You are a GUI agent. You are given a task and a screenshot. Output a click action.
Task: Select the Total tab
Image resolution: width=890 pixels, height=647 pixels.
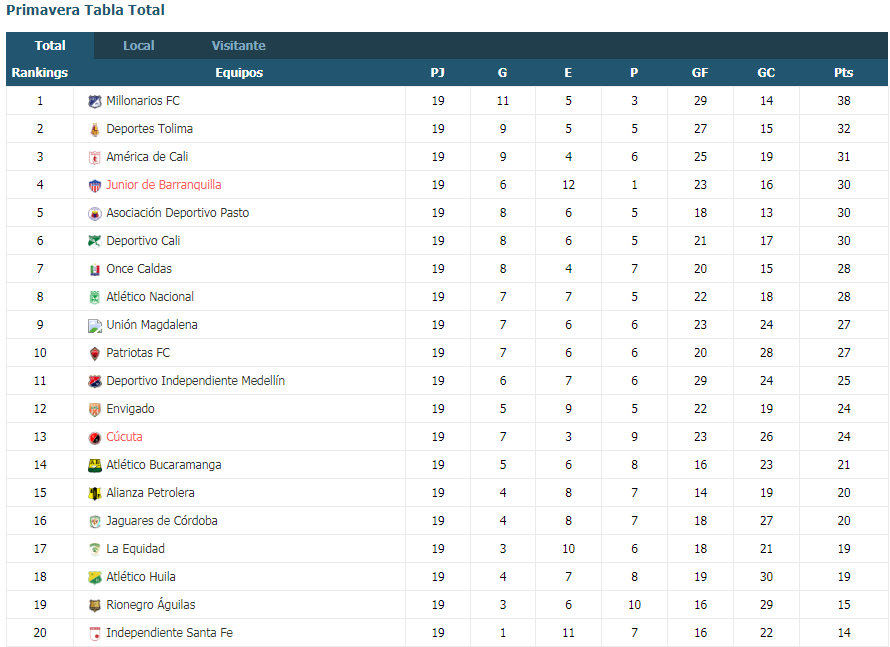(50, 45)
